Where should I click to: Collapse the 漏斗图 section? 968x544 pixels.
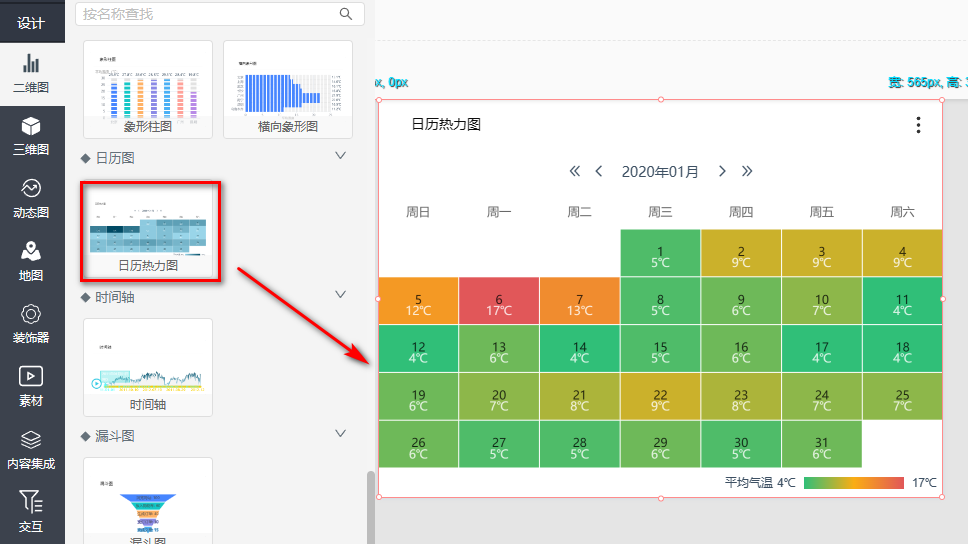[x=340, y=434]
